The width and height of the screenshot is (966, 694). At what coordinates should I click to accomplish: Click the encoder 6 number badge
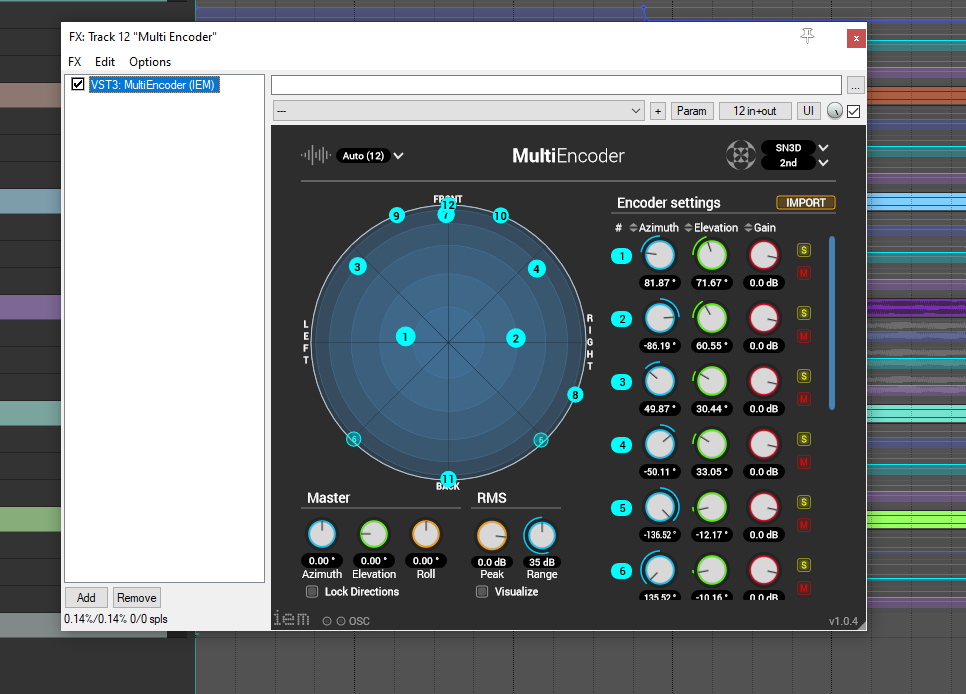[x=622, y=571]
